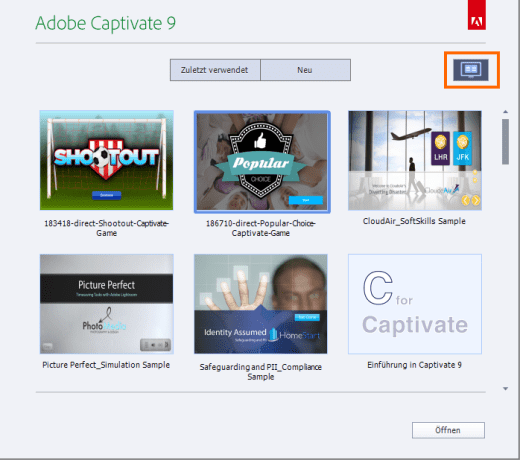520x460 pixels.
Task: Select the Shootout game thumbnail
Action: click(x=107, y=160)
